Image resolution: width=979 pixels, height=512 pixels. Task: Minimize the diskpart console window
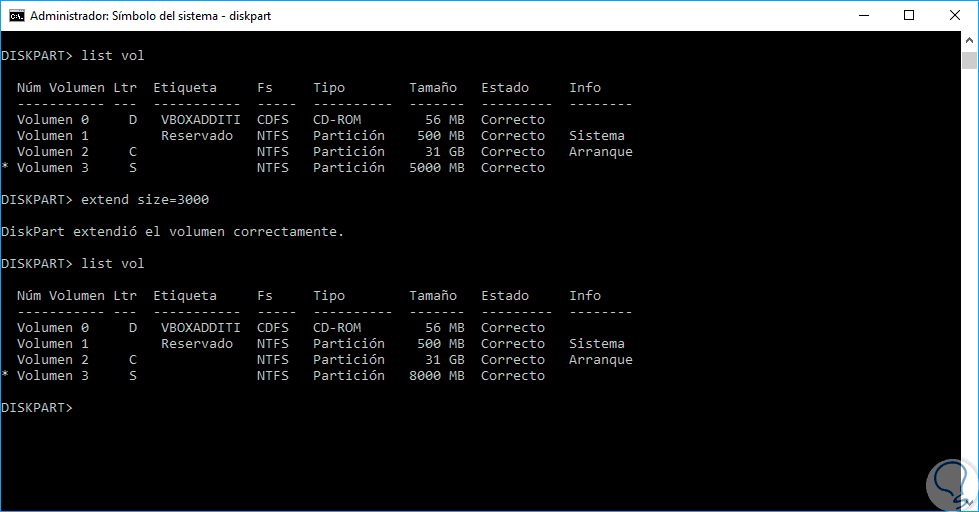(x=862, y=16)
